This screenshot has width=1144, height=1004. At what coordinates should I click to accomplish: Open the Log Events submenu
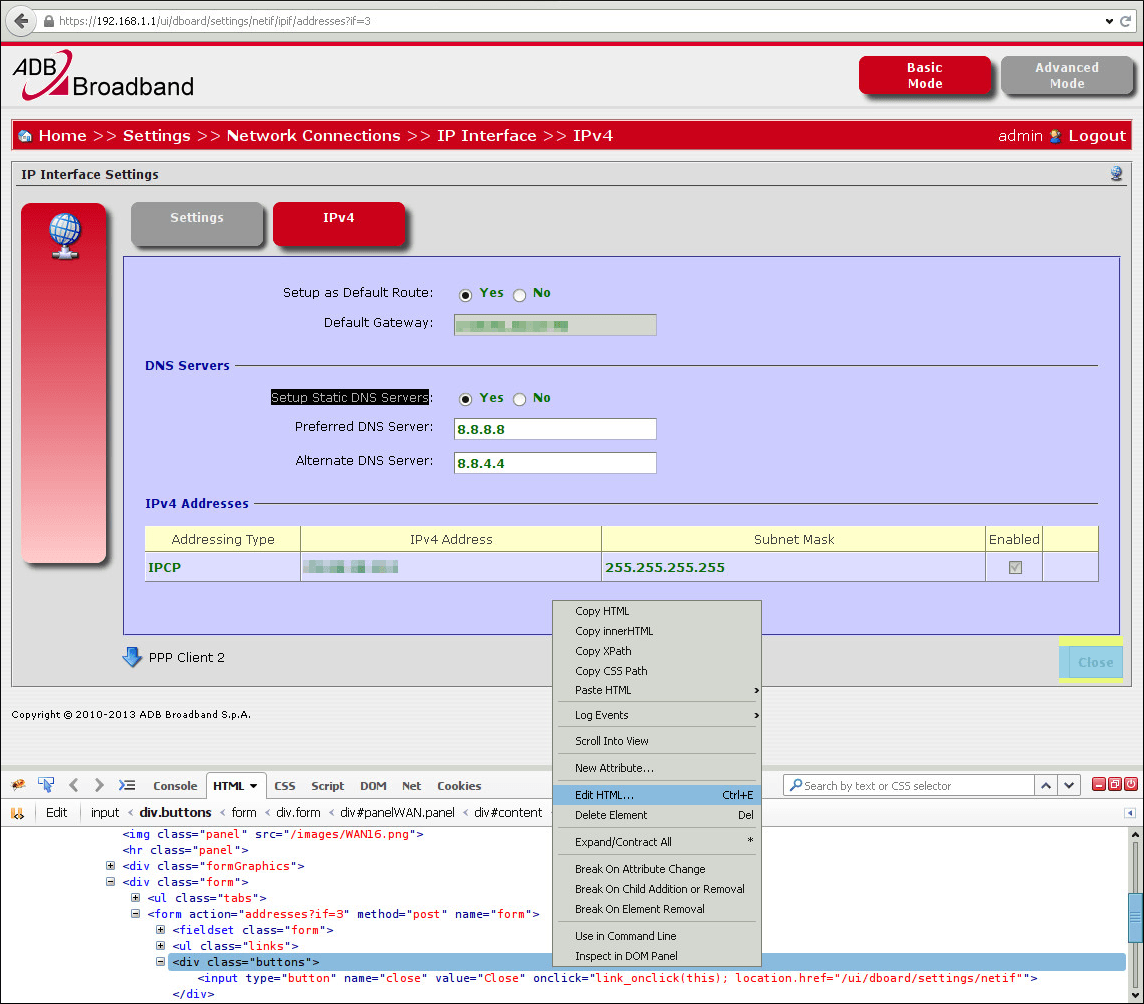click(x=657, y=715)
